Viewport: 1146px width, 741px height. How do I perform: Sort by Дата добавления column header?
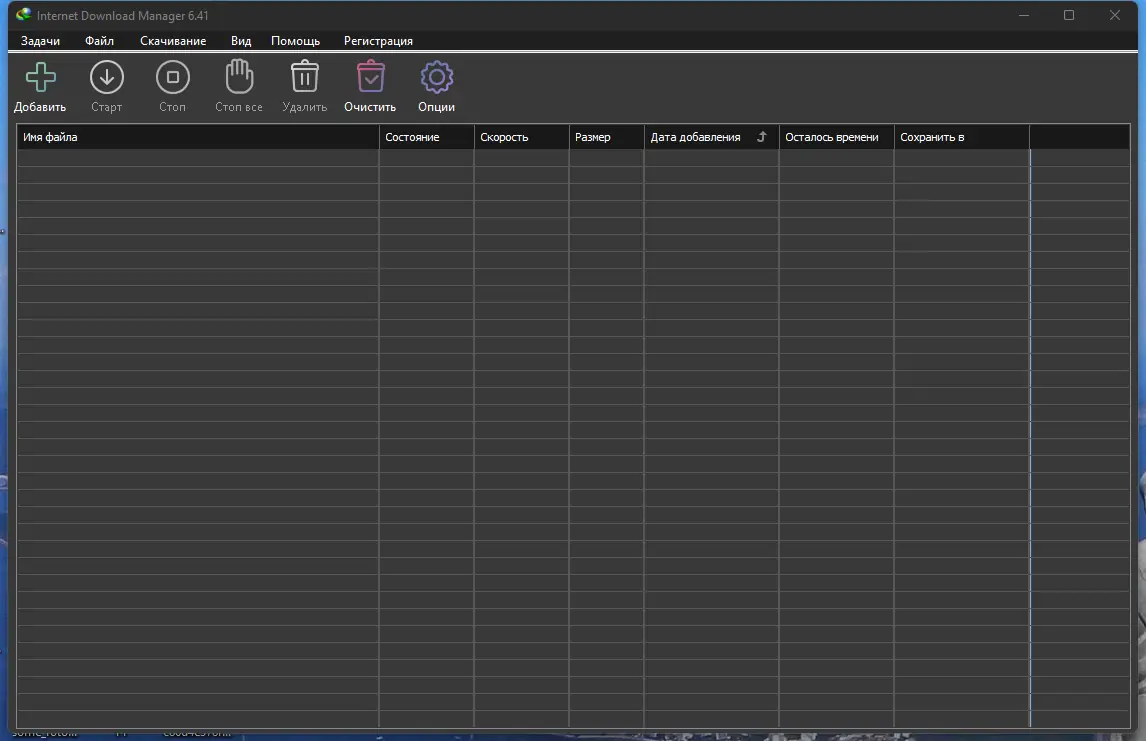pyautogui.click(x=712, y=137)
